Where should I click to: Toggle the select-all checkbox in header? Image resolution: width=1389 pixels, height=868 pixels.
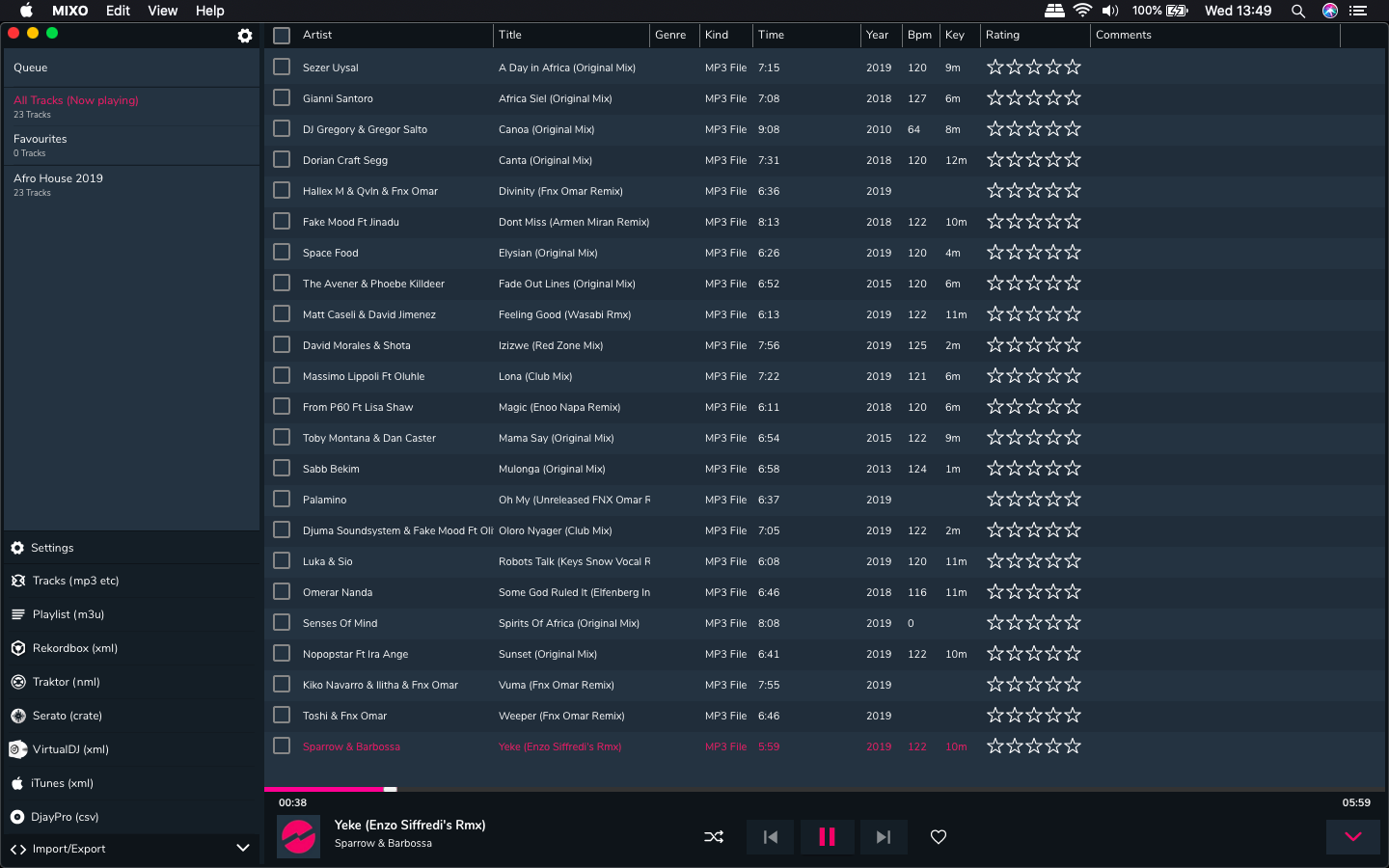(282, 36)
